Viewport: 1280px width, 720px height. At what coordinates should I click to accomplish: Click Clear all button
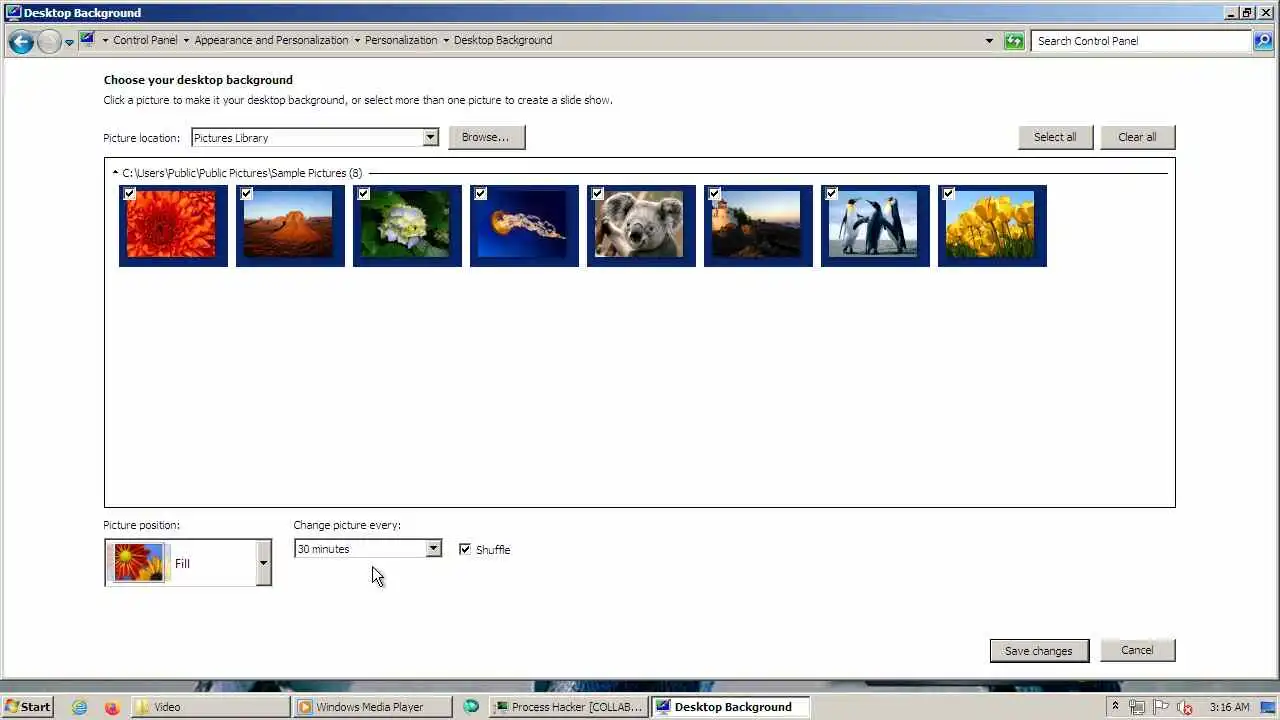pos(1137,137)
